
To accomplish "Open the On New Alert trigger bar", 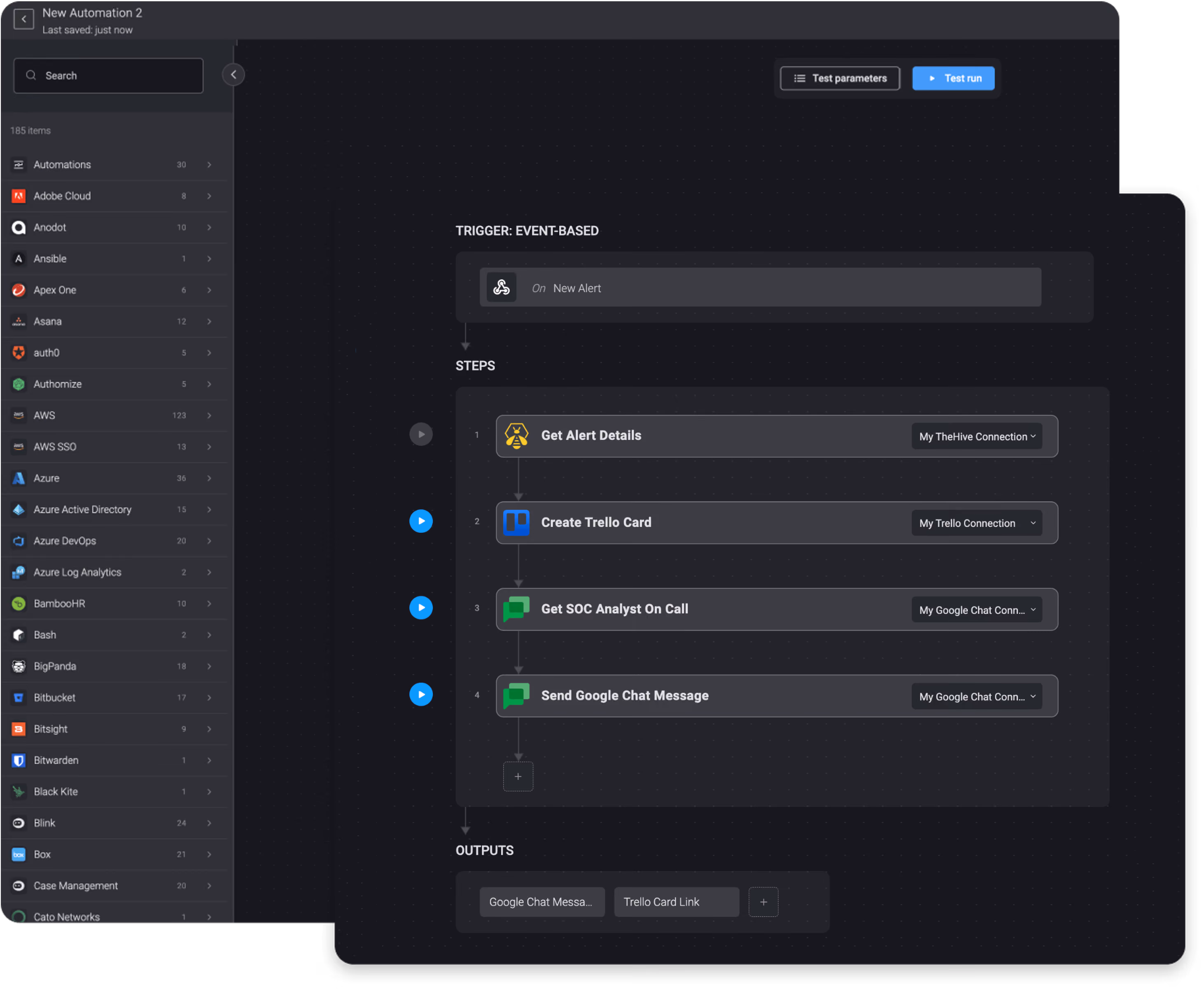I will tap(761, 288).
